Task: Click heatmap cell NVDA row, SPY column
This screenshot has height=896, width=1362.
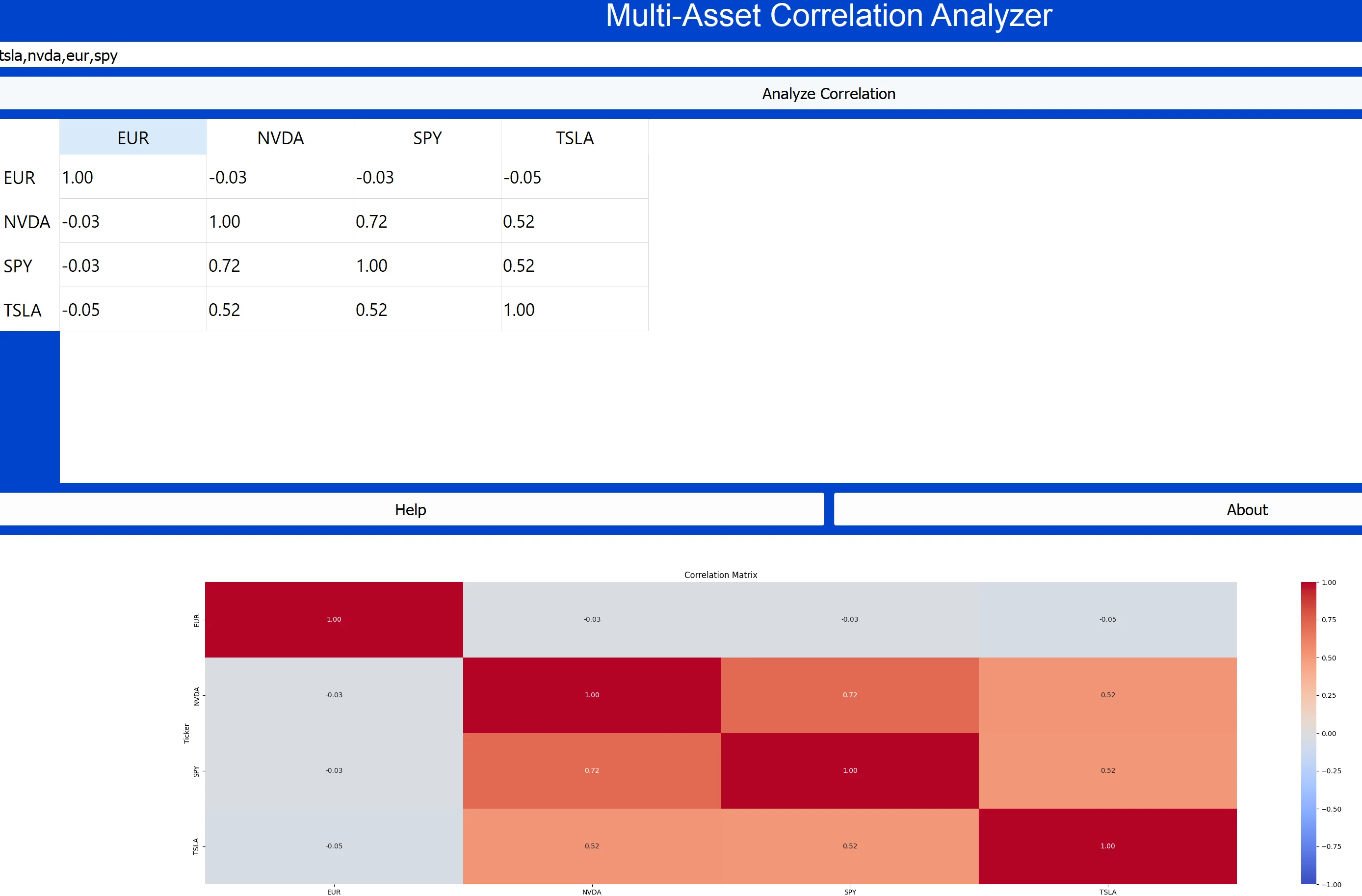Action: pyautogui.click(x=849, y=695)
